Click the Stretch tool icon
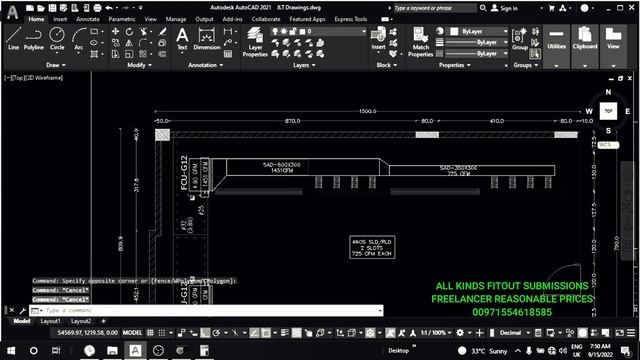The height and width of the screenshot is (360, 640). [116, 54]
